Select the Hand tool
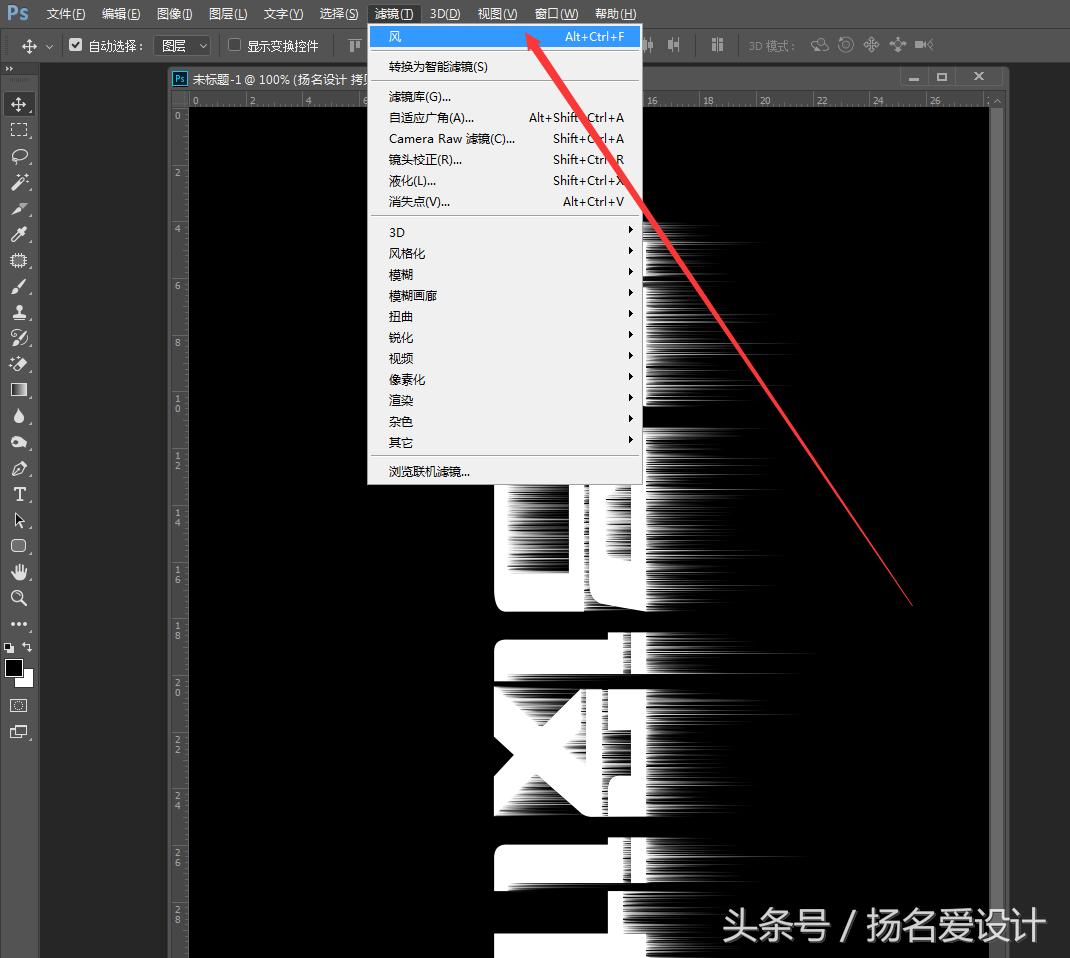The image size is (1070, 958). click(x=20, y=572)
